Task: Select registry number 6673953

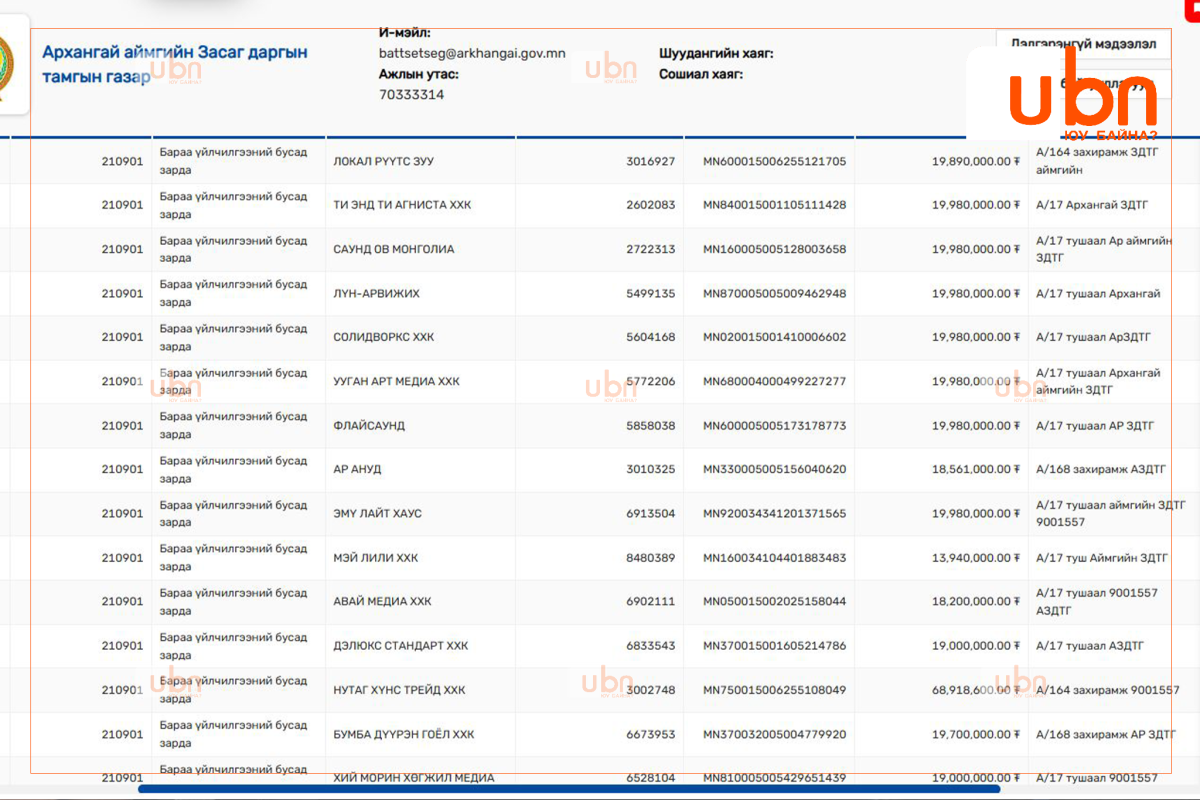Action: pyautogui.click(x=651, y=734)
